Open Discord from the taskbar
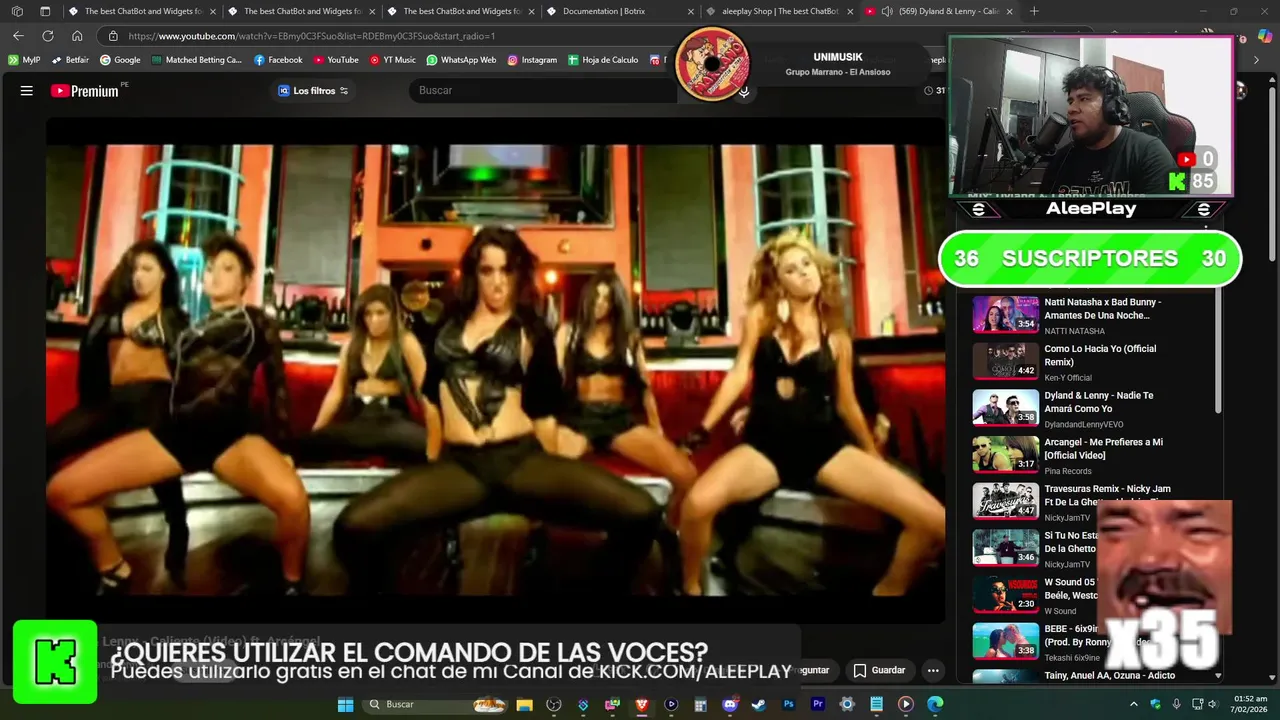The width and height of the screenshot is (1280, 720). tap(730, 704)
